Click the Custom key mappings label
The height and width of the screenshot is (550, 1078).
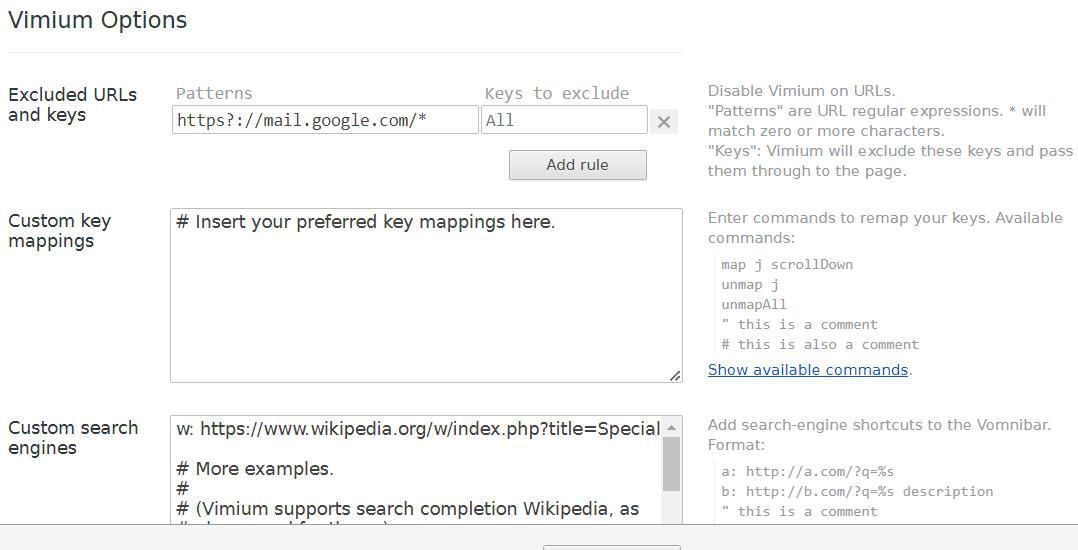(59, 231)
